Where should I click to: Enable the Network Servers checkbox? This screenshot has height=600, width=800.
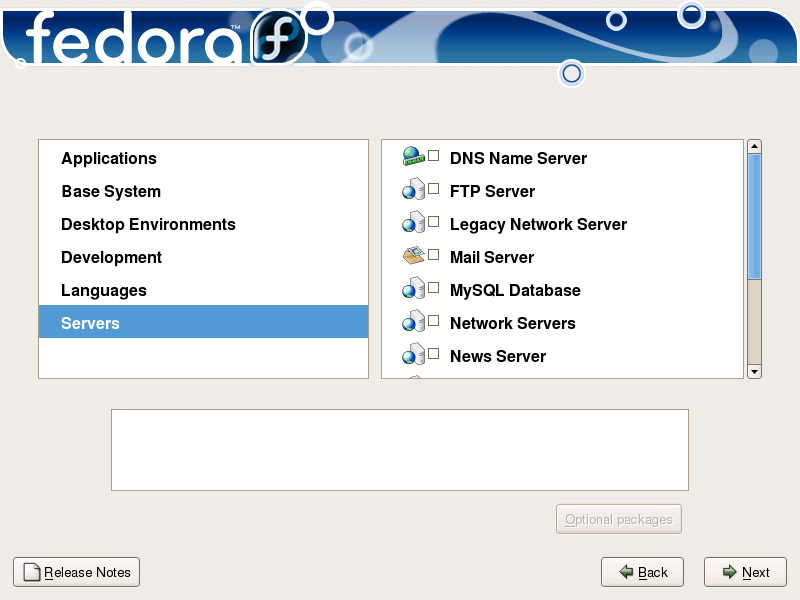[x=434, y=320]
